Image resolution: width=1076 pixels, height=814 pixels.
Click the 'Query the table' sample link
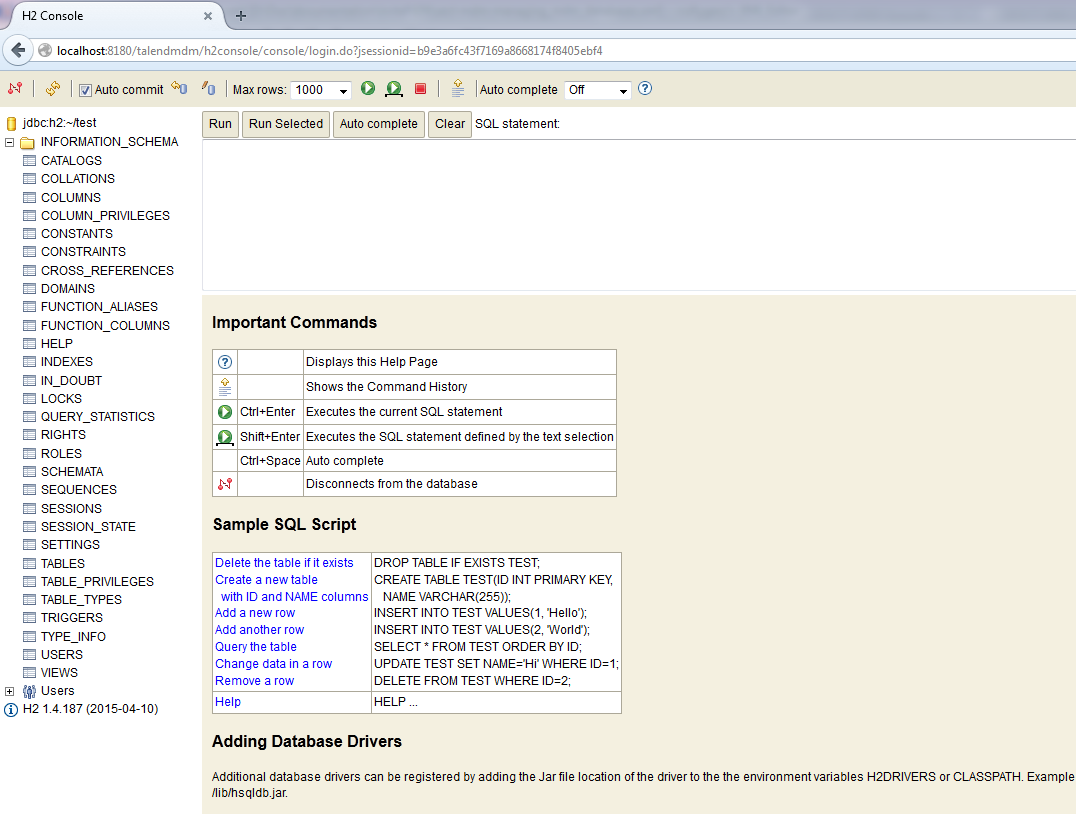[256, 647]
